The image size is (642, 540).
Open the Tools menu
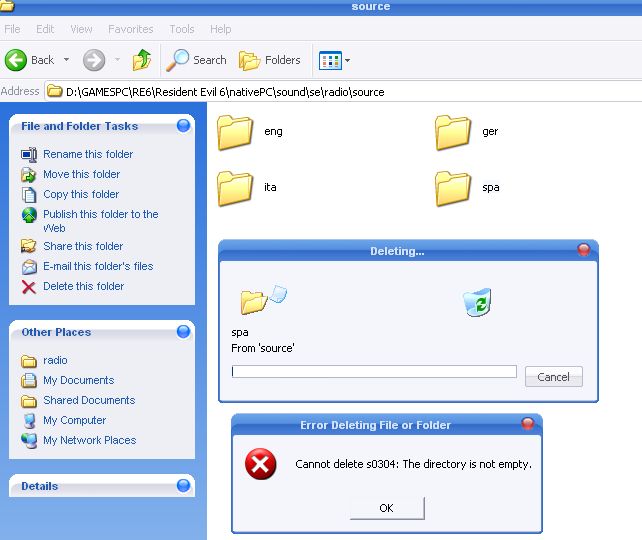tap(182, 29)
